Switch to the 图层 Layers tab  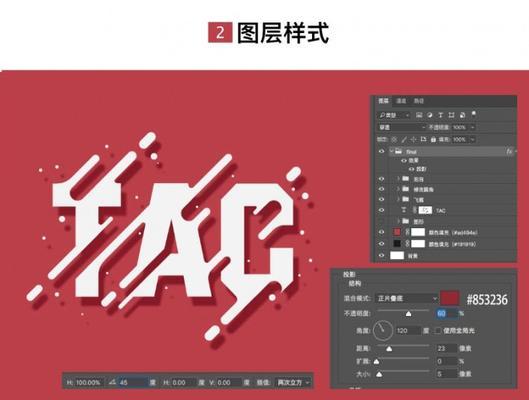click(383, 101)
